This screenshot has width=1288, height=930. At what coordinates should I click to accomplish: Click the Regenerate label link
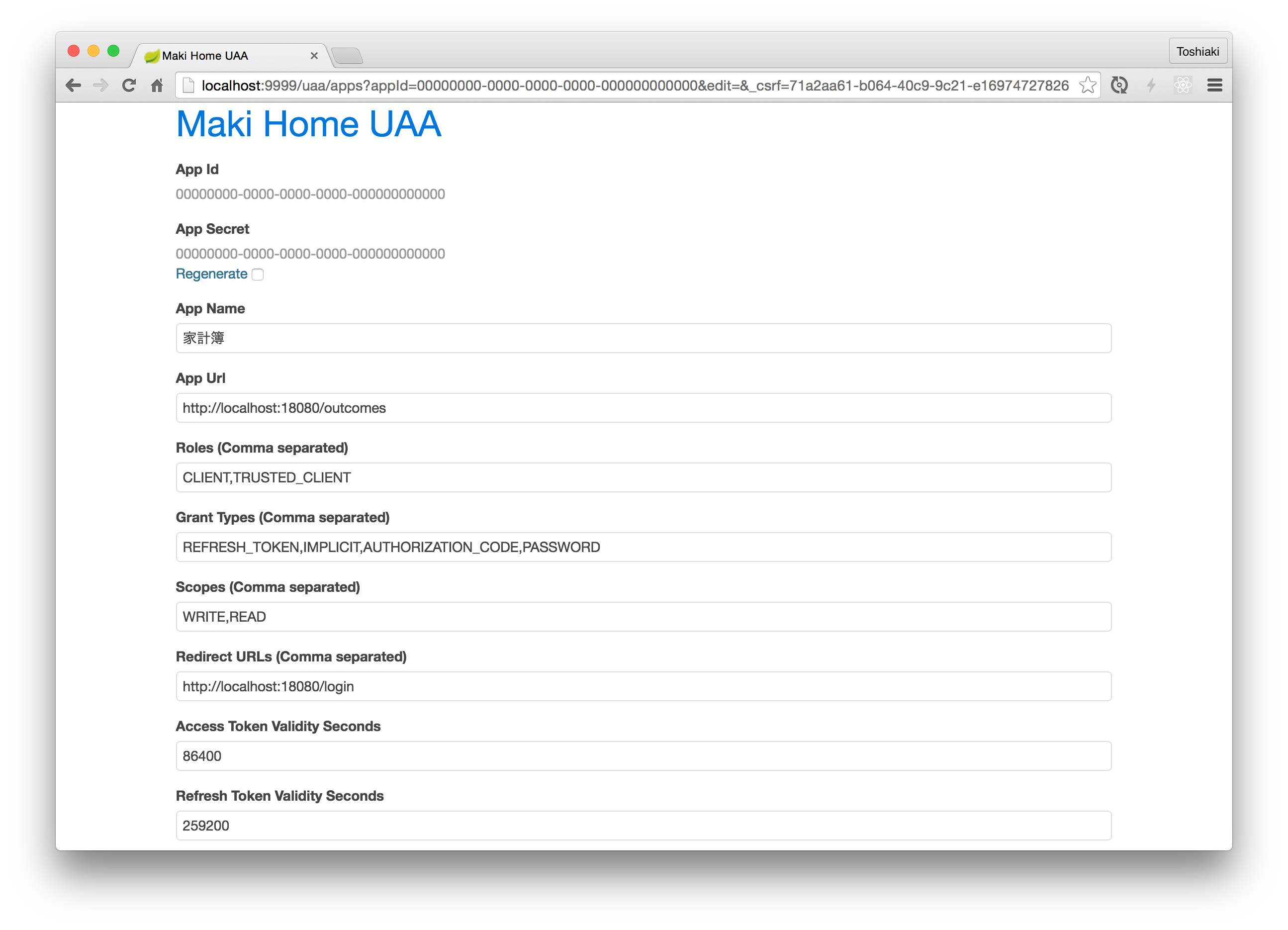pyautogui.click(x=211, y=274)
